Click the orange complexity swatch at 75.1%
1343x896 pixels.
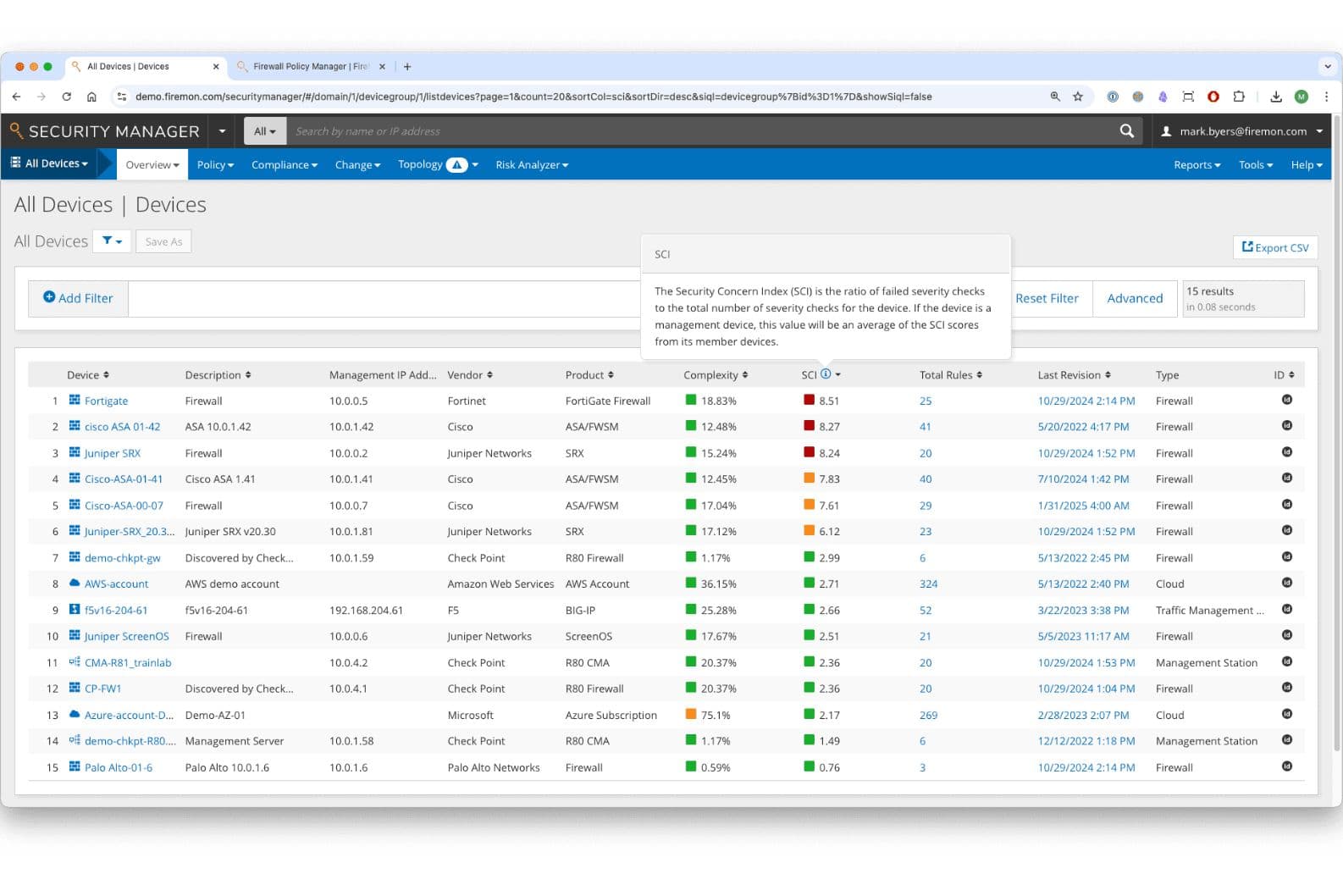pyautogui.click(x=691, y=714)
